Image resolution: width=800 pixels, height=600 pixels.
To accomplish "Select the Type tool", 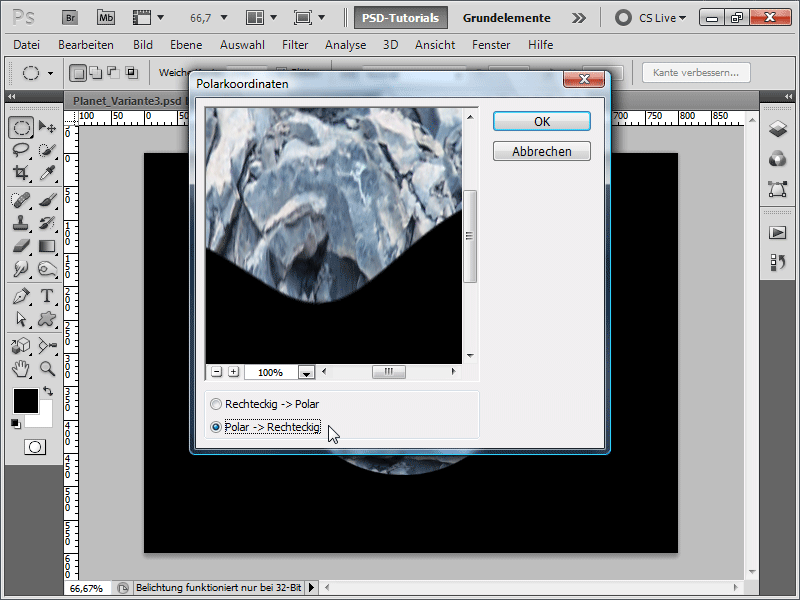I will pos(47,295).
